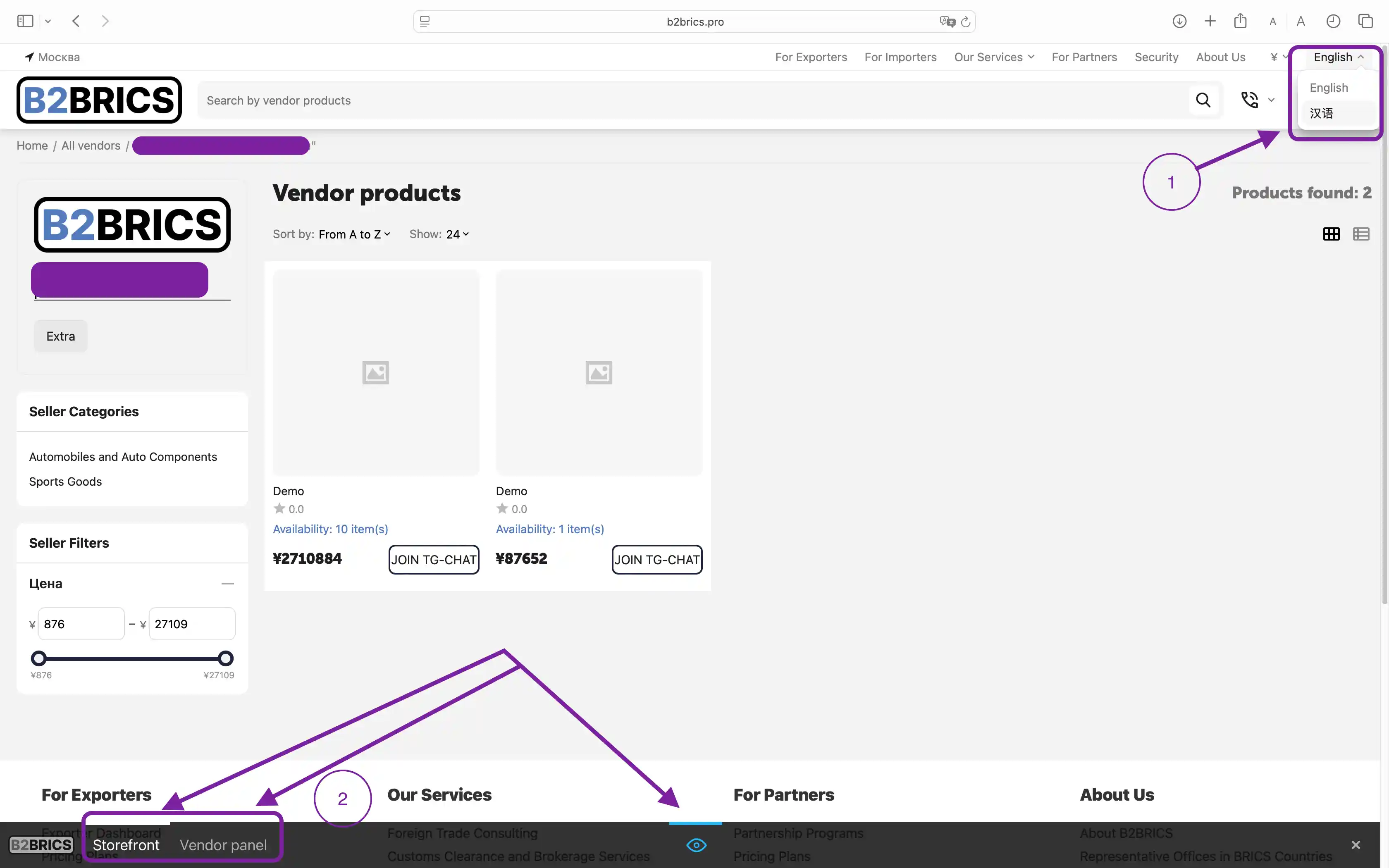Go to Home breadcrumb
The image size is (1389, 868).
click(x=32, y=145)
